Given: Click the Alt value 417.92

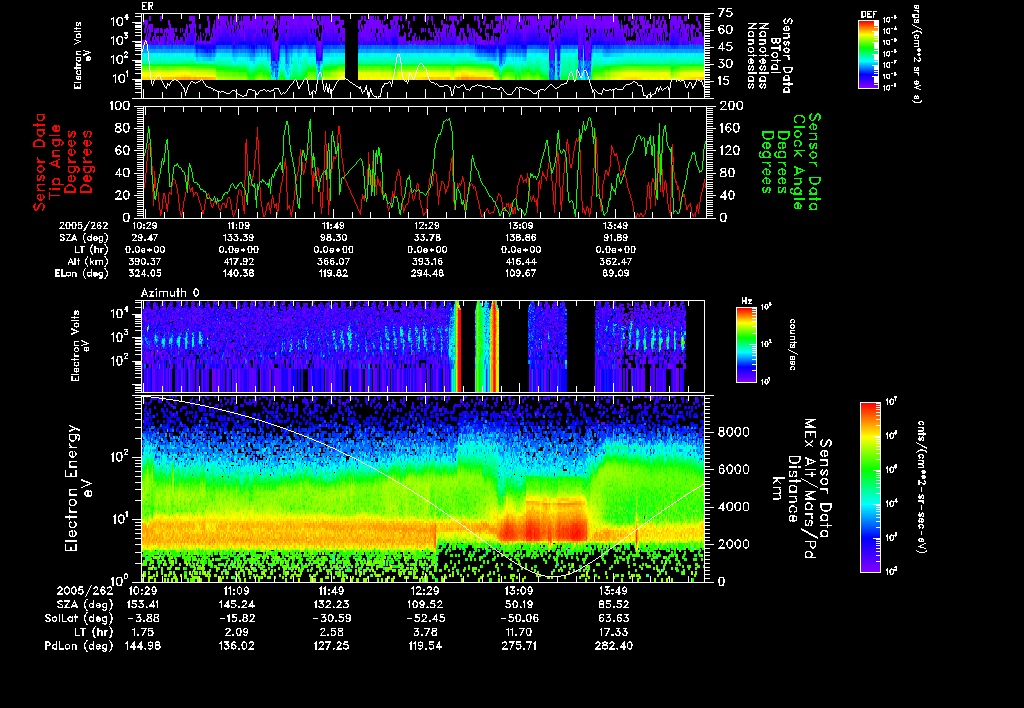Looking at the screenshot, I should click(239, 261).
